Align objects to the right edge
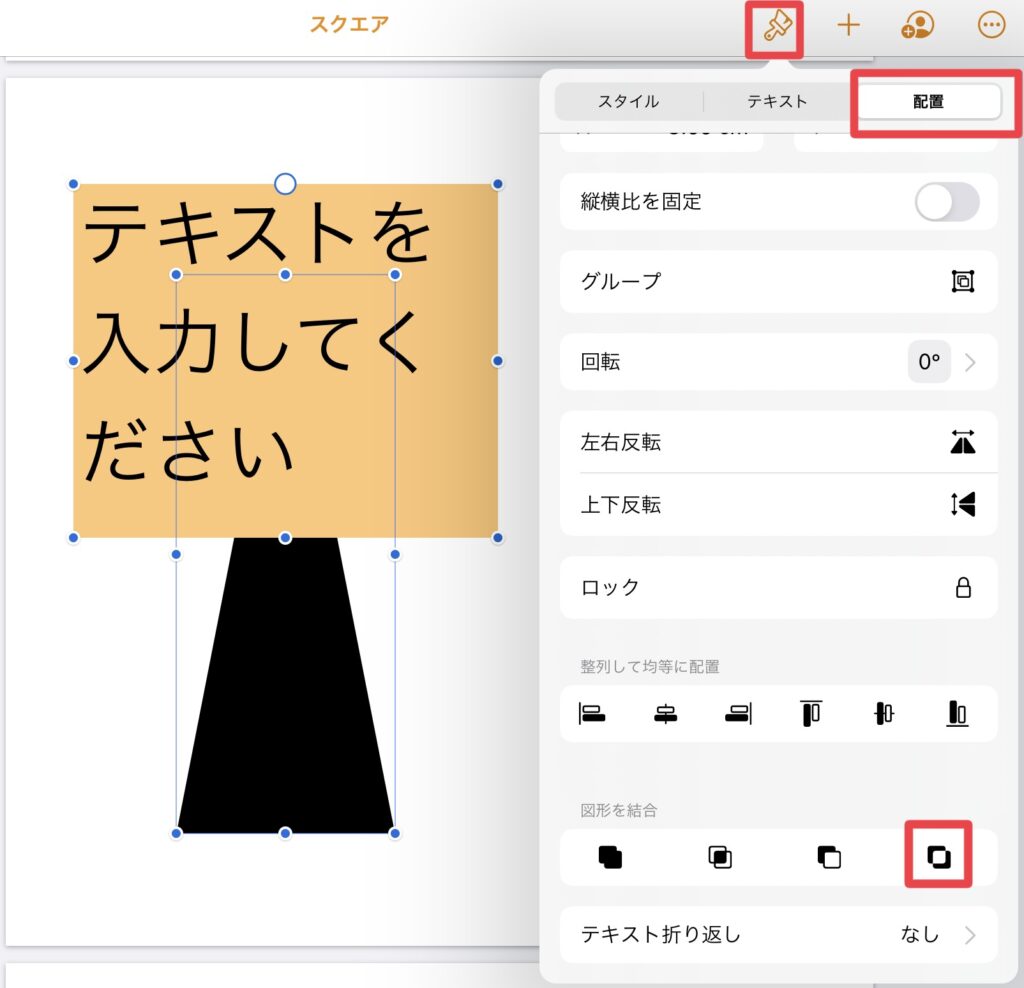 point(738,713)
